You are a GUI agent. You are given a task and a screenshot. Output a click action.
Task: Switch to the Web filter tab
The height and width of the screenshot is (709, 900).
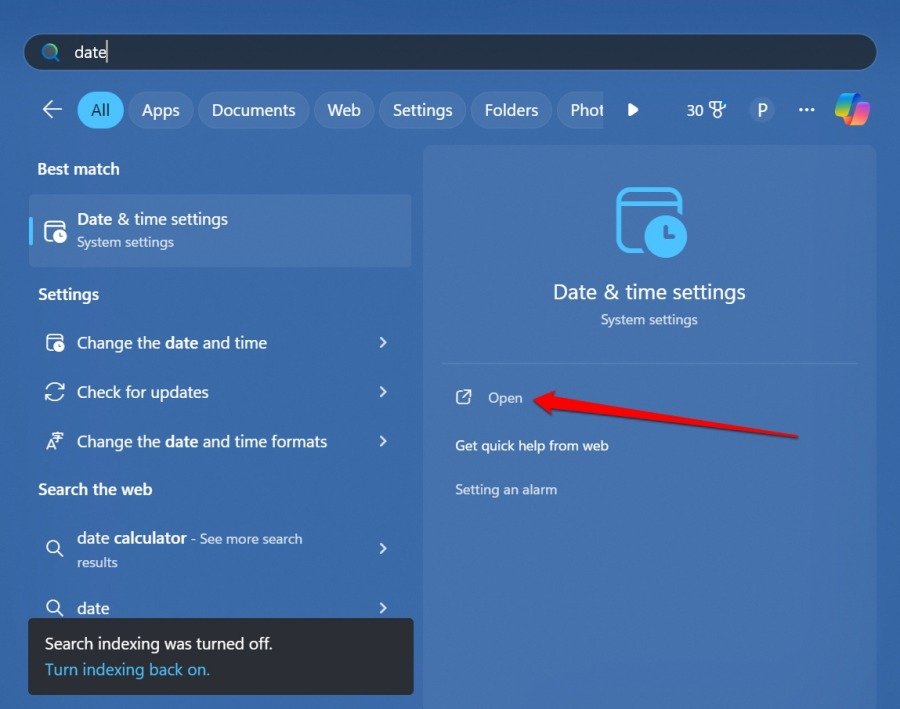point(344,110)
